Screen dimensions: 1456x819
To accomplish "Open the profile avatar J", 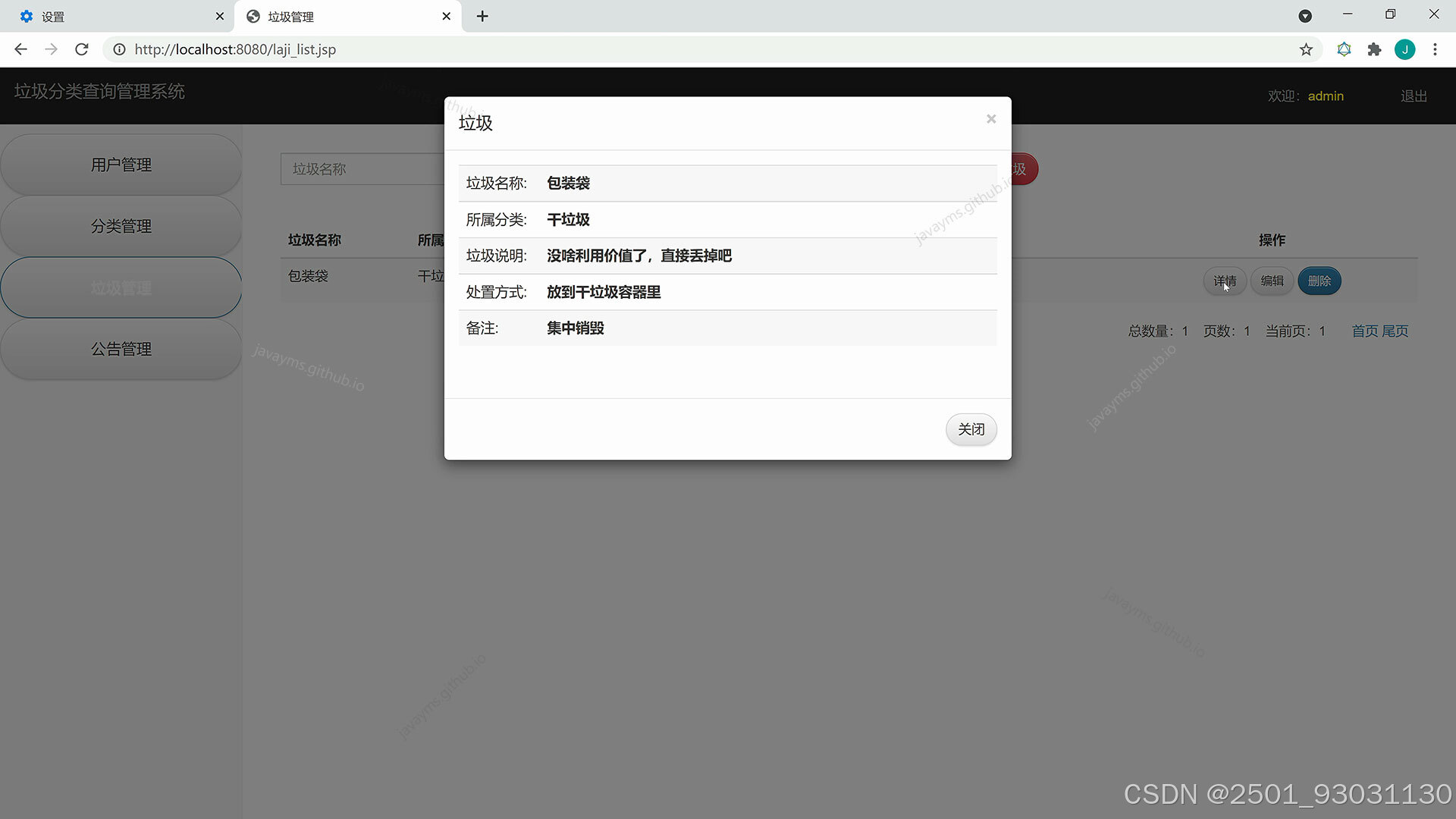I will tap(1404, 49).
